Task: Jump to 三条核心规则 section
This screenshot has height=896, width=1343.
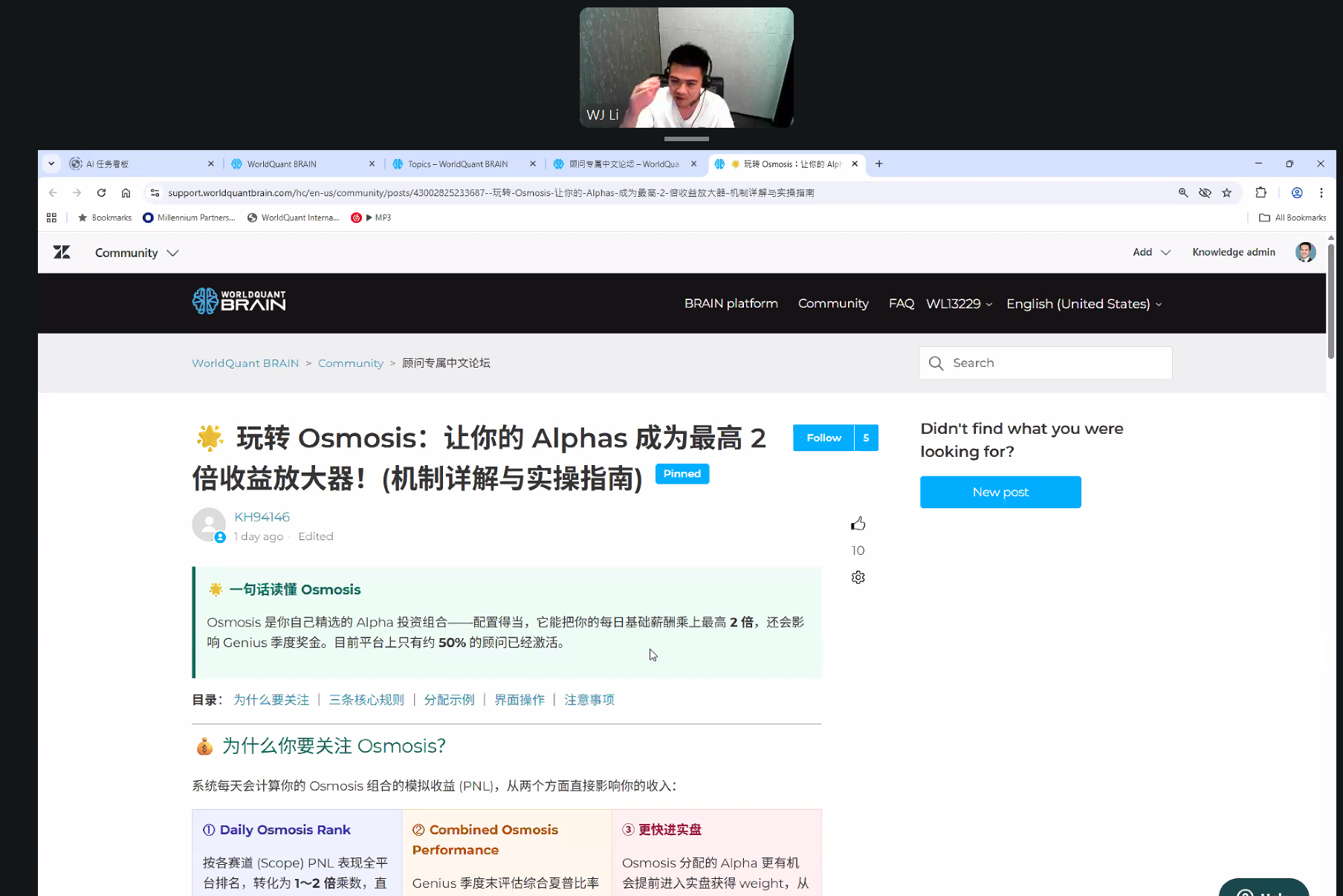Action: click(366, 700)
